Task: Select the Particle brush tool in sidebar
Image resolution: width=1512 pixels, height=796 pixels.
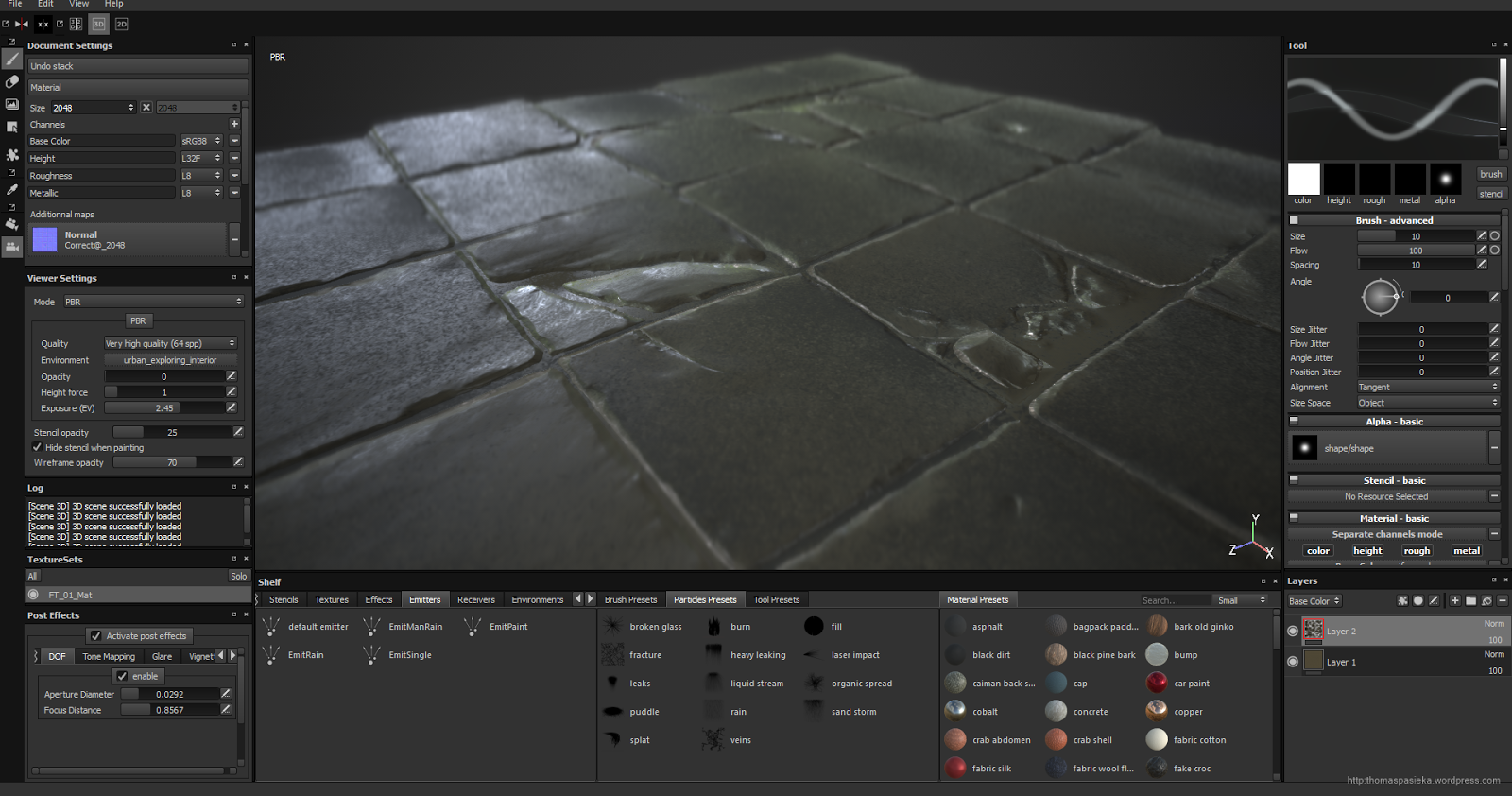Action: pos(12,154)
